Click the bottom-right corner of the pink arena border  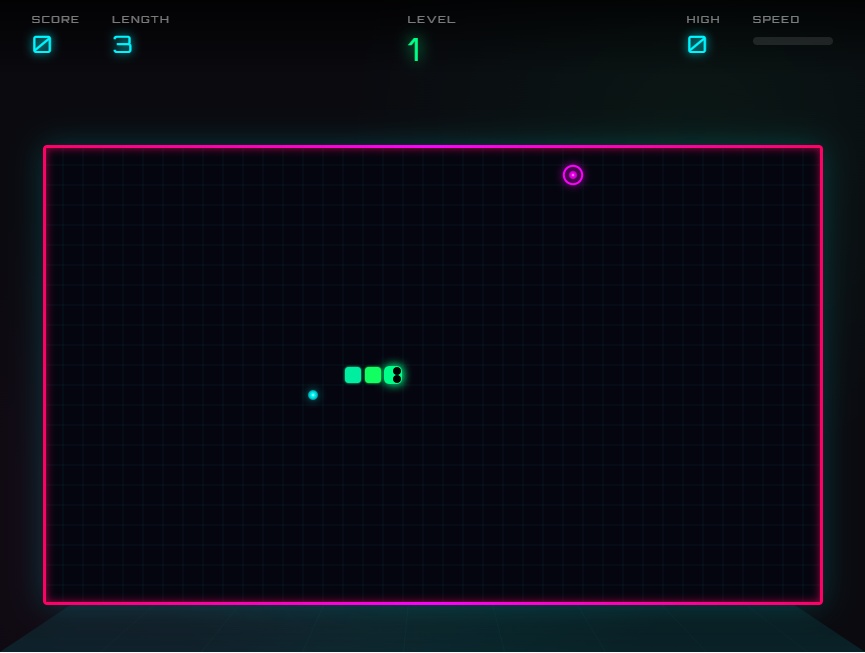[x=821, y=603]
